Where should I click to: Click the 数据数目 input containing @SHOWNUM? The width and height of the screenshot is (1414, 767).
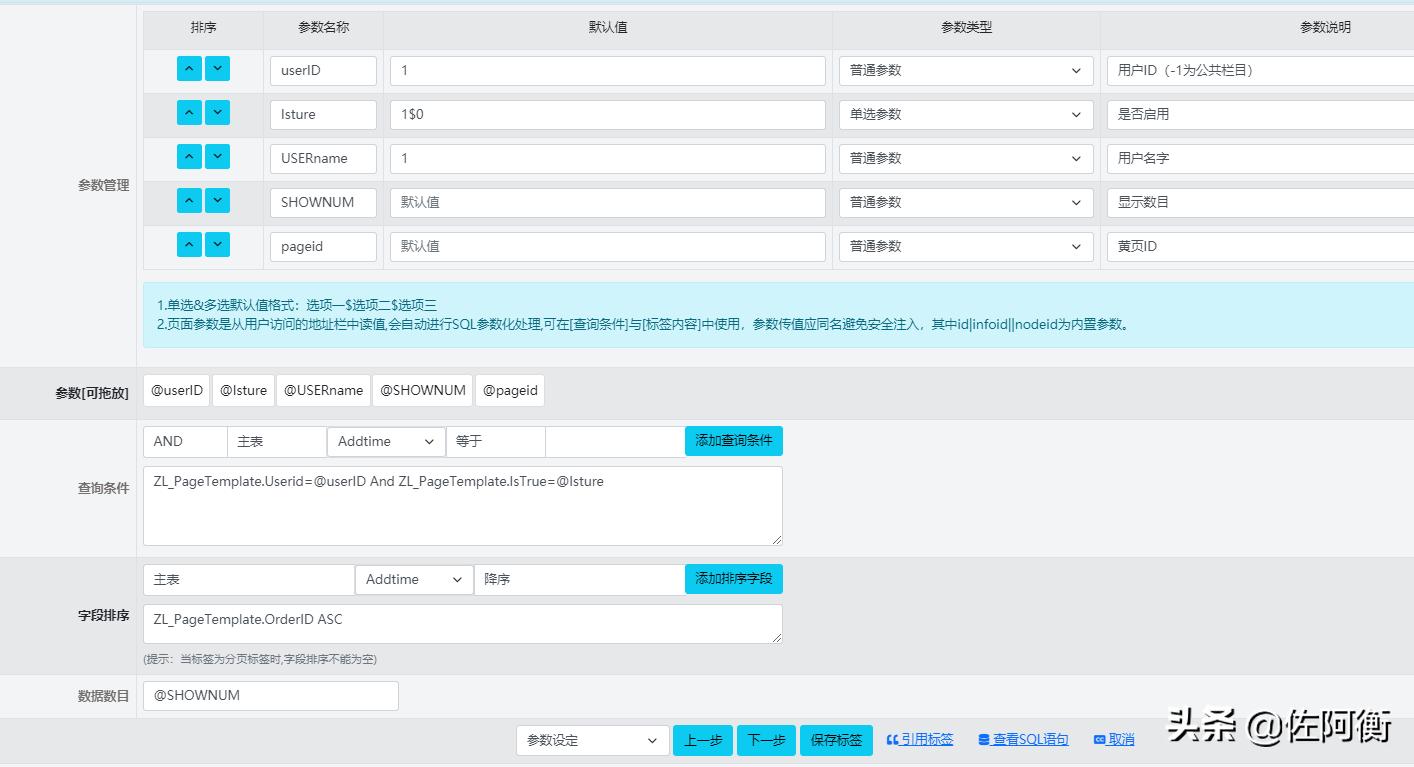pyautogui.click(x=270, y=696)
